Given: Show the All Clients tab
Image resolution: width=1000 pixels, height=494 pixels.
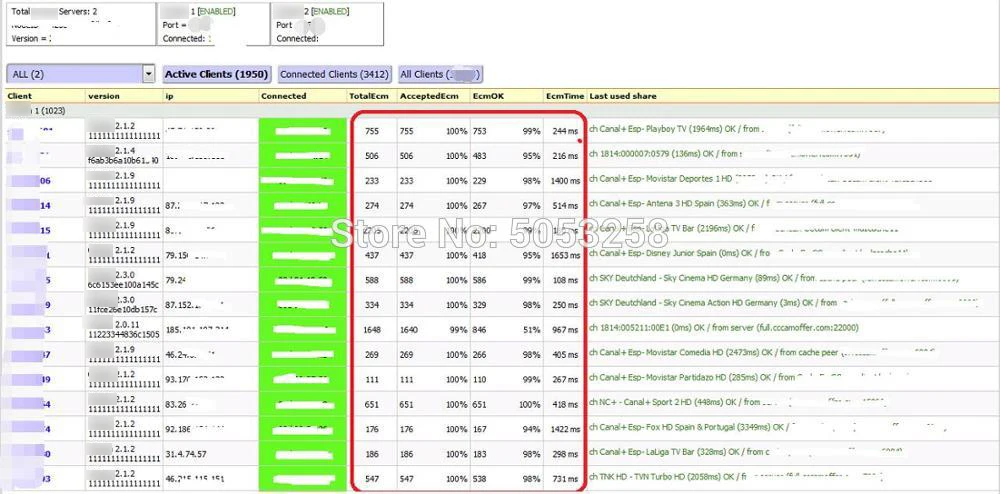Looking at the screenshot, I should (x=440, y=74).
